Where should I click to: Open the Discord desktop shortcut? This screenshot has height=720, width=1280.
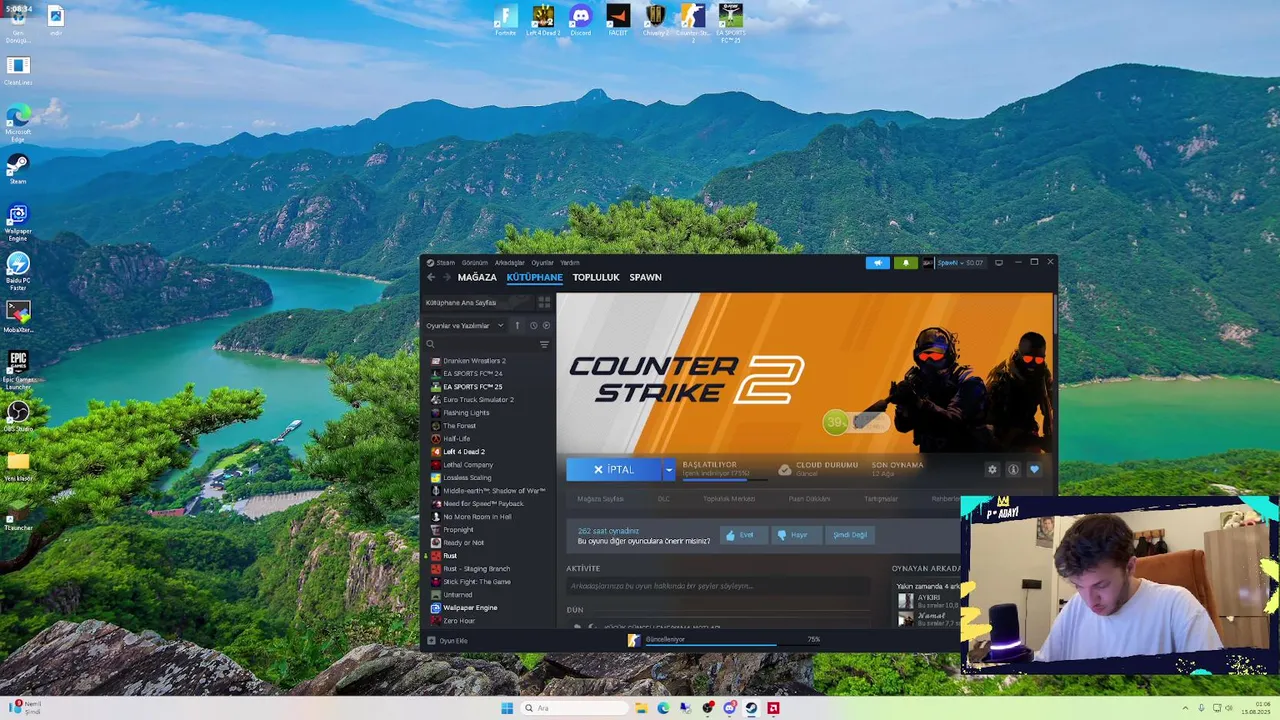580,20
